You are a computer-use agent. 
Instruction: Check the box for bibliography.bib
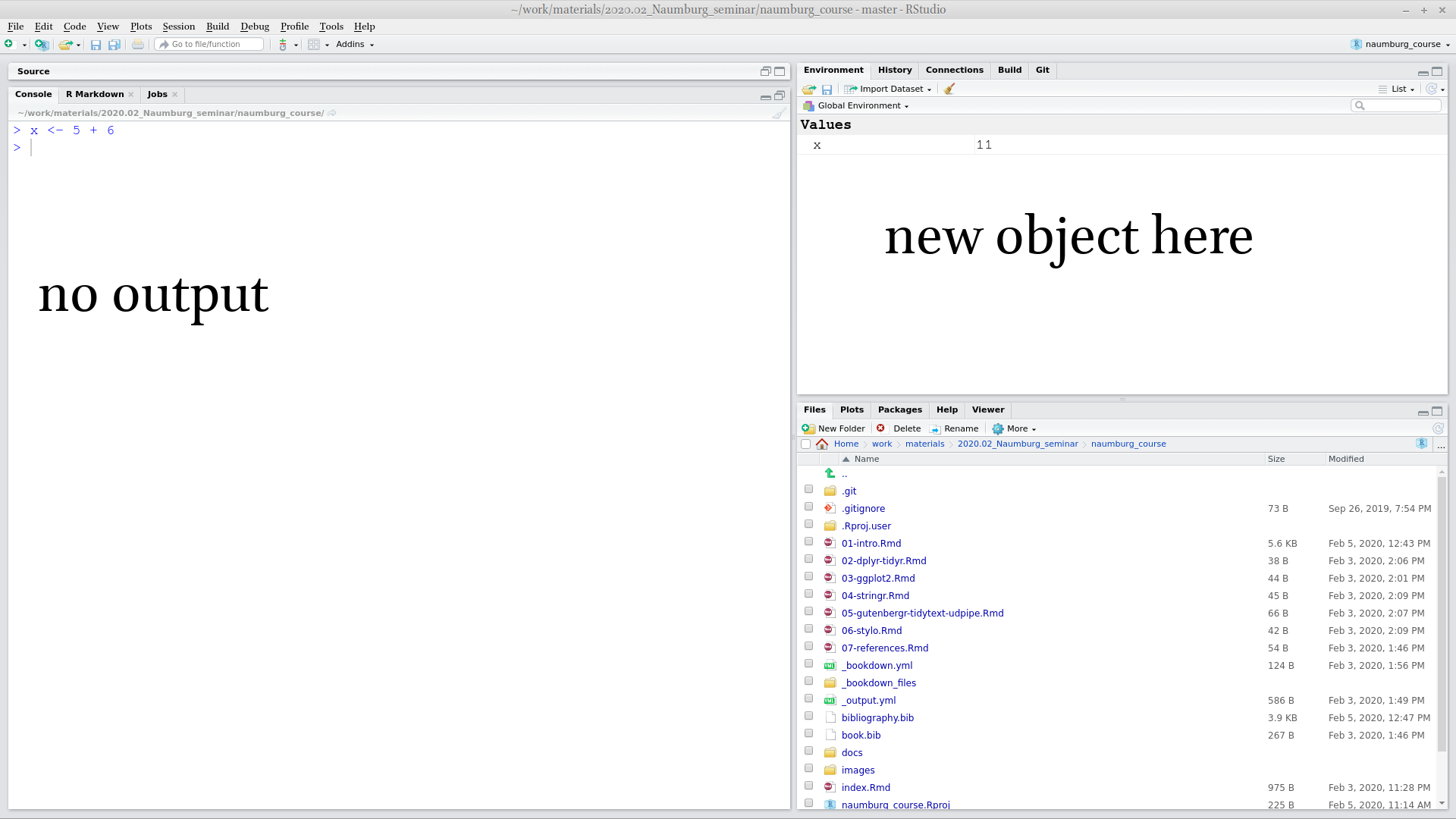(x=808, y=716)
